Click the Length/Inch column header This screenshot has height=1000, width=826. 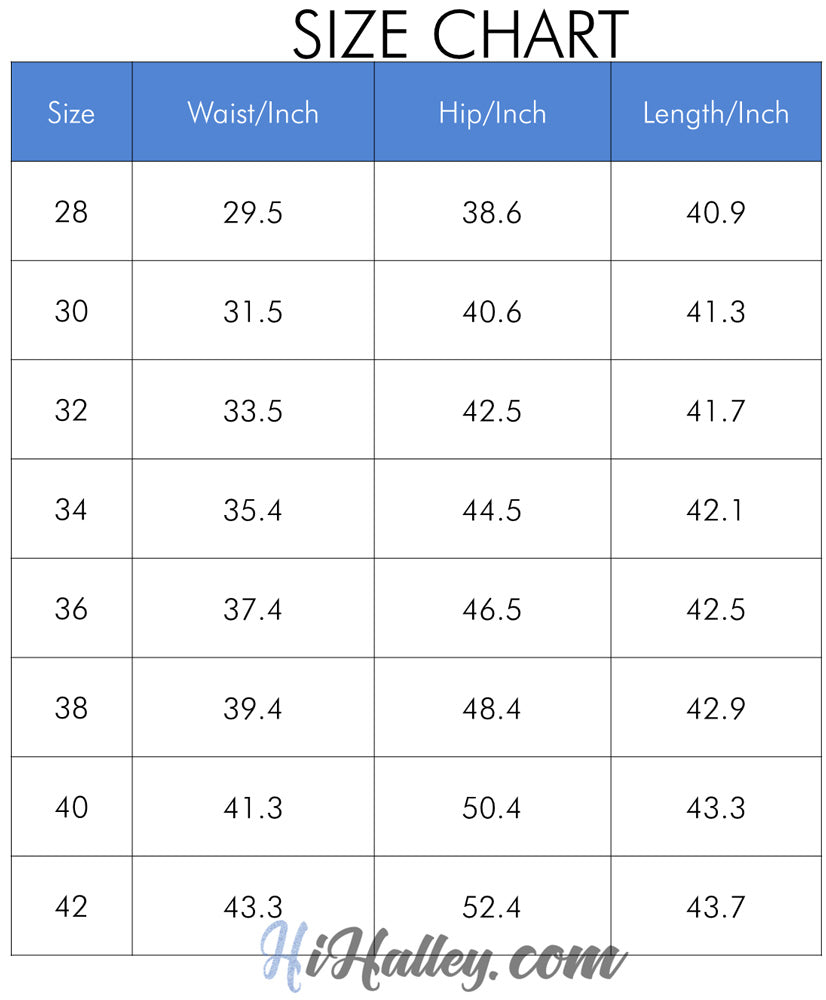coord(715,113)
